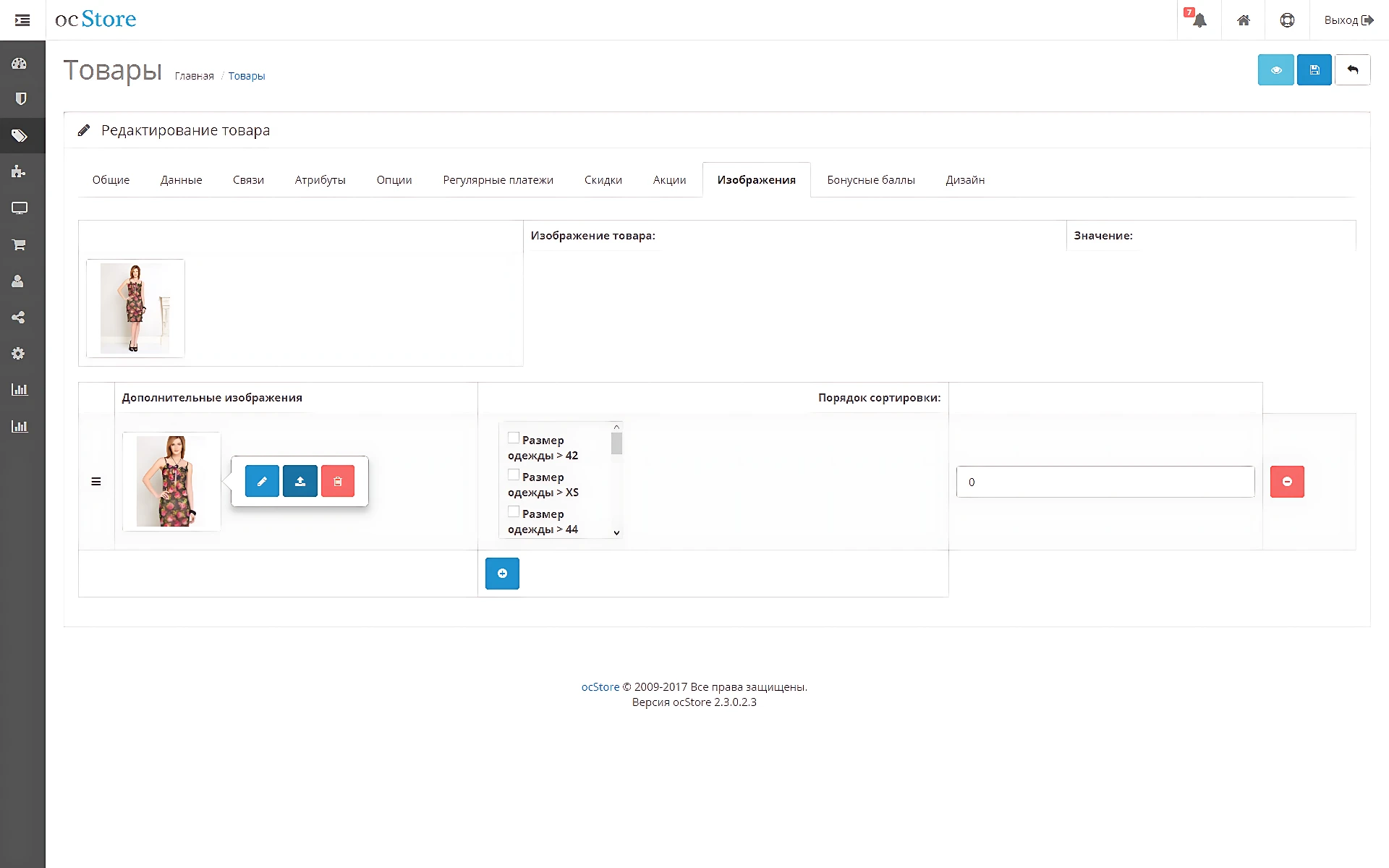
Task: Grab the row reorder handle icon
Action: coord(96,482)
